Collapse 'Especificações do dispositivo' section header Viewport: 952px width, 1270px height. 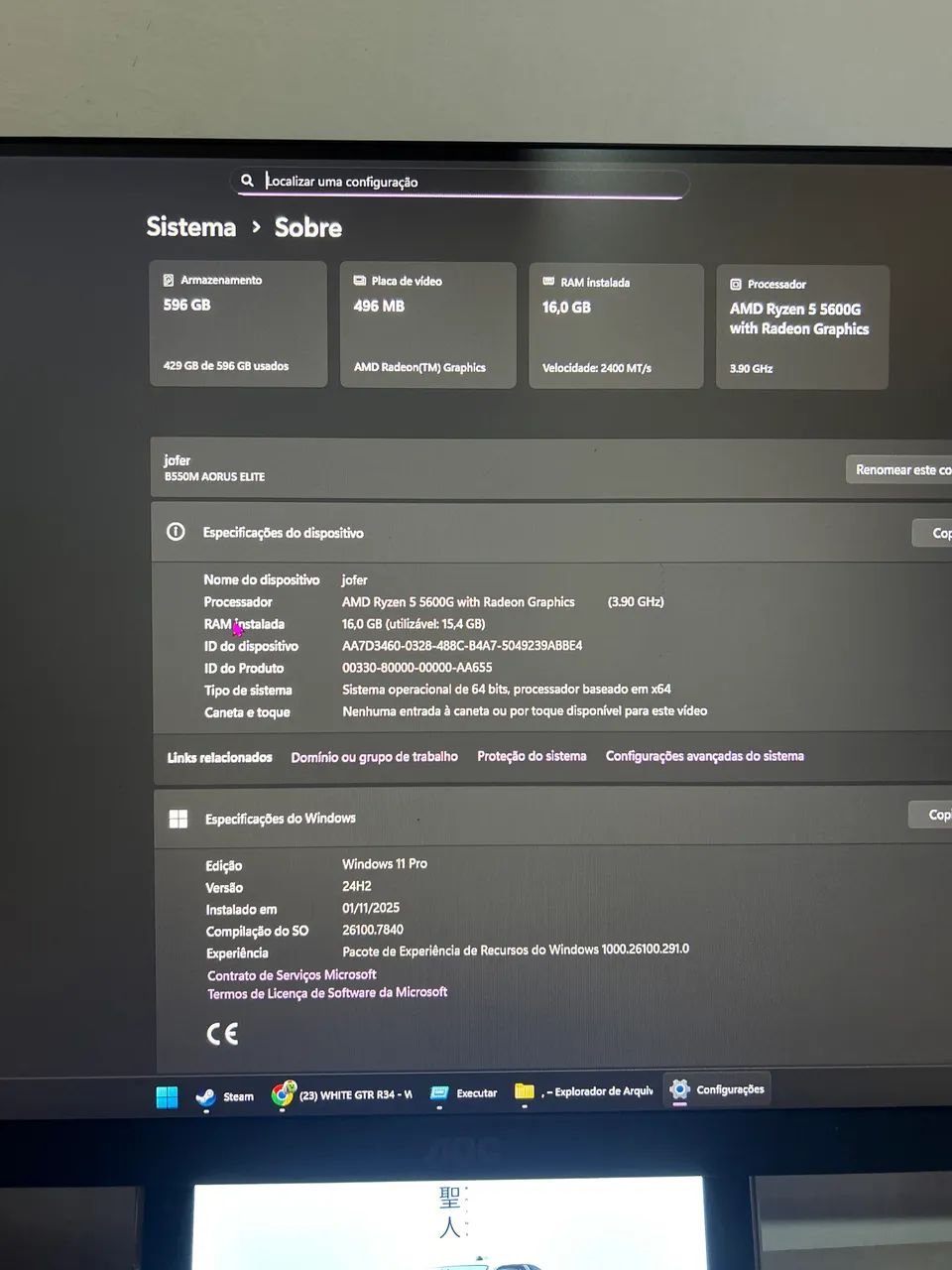click(x=551, y=533)
